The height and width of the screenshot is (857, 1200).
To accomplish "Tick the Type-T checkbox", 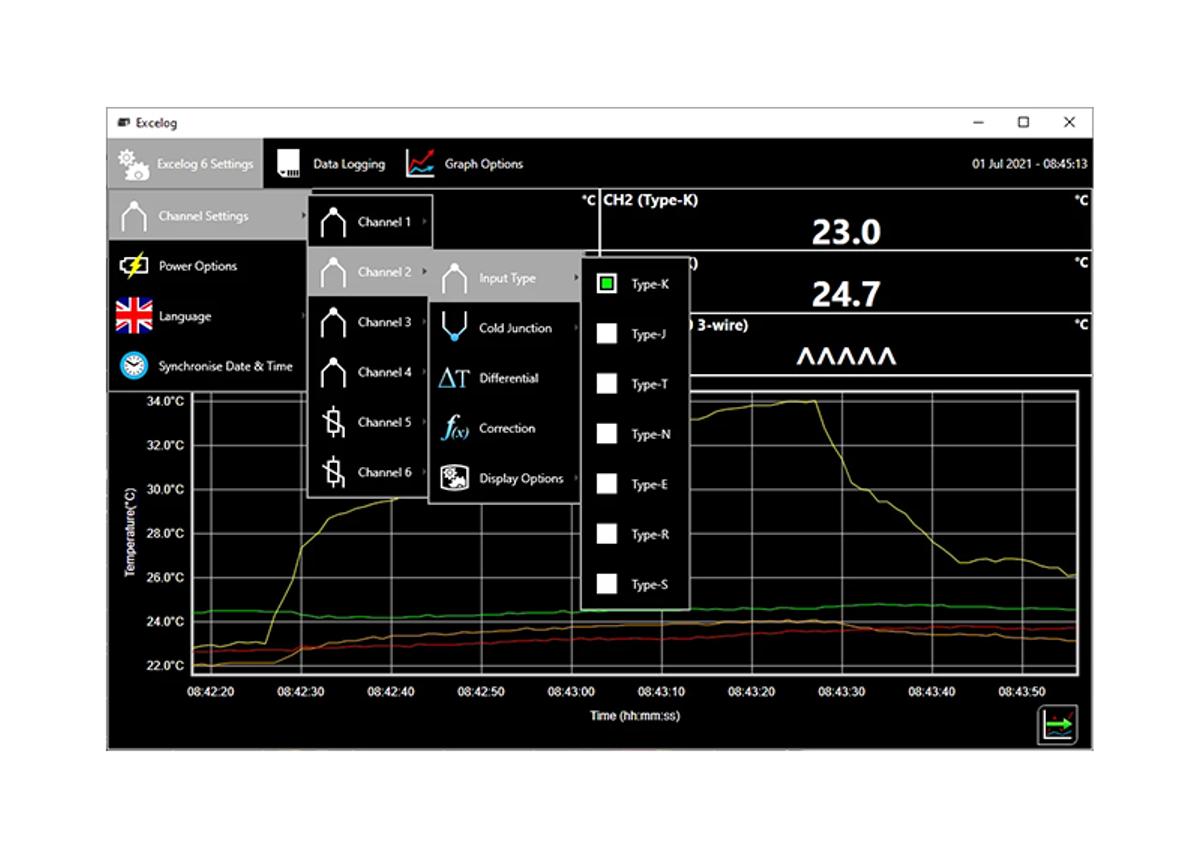I will point(606,385).
